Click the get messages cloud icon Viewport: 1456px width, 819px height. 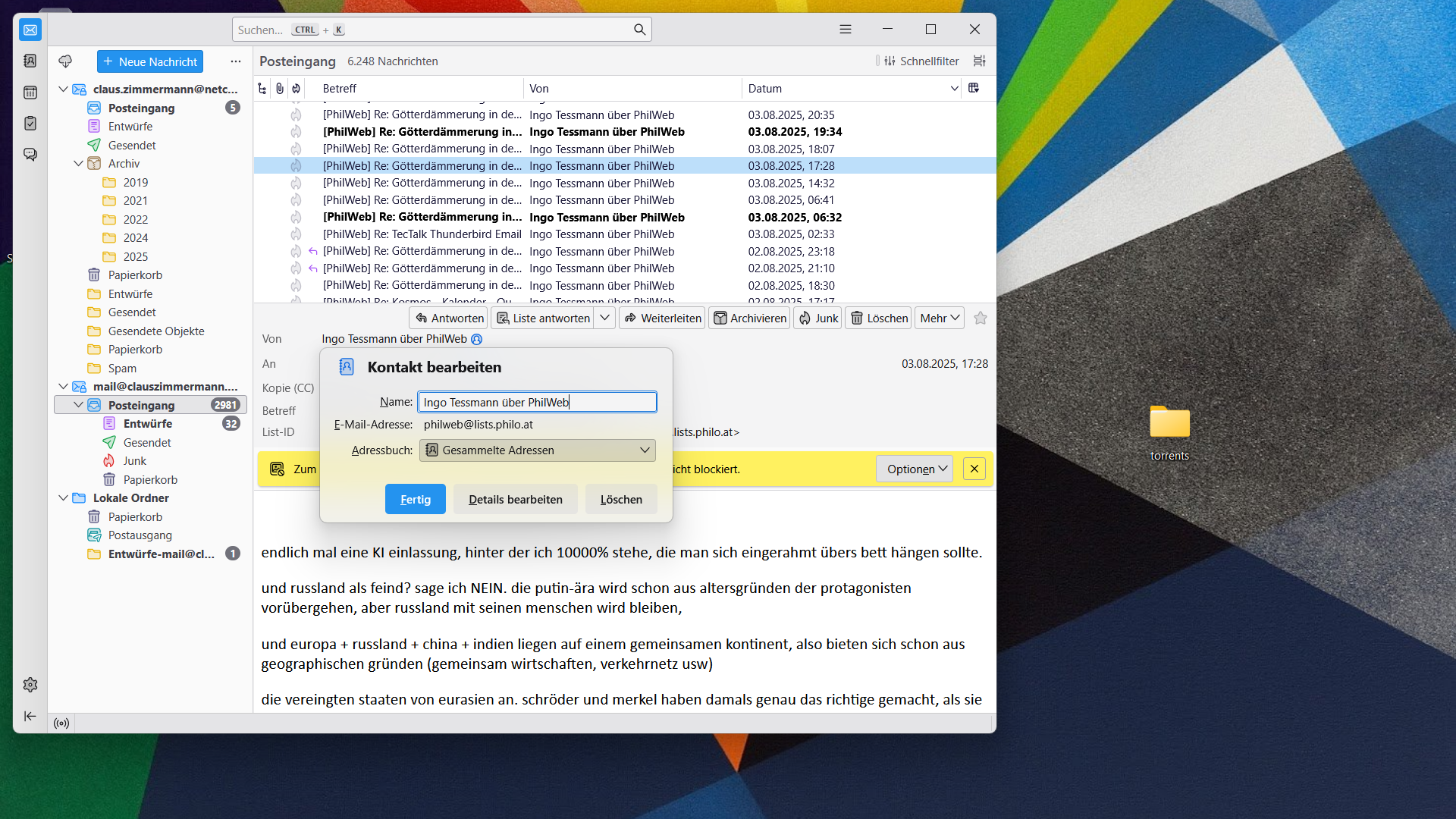click(x=65, y=61)
